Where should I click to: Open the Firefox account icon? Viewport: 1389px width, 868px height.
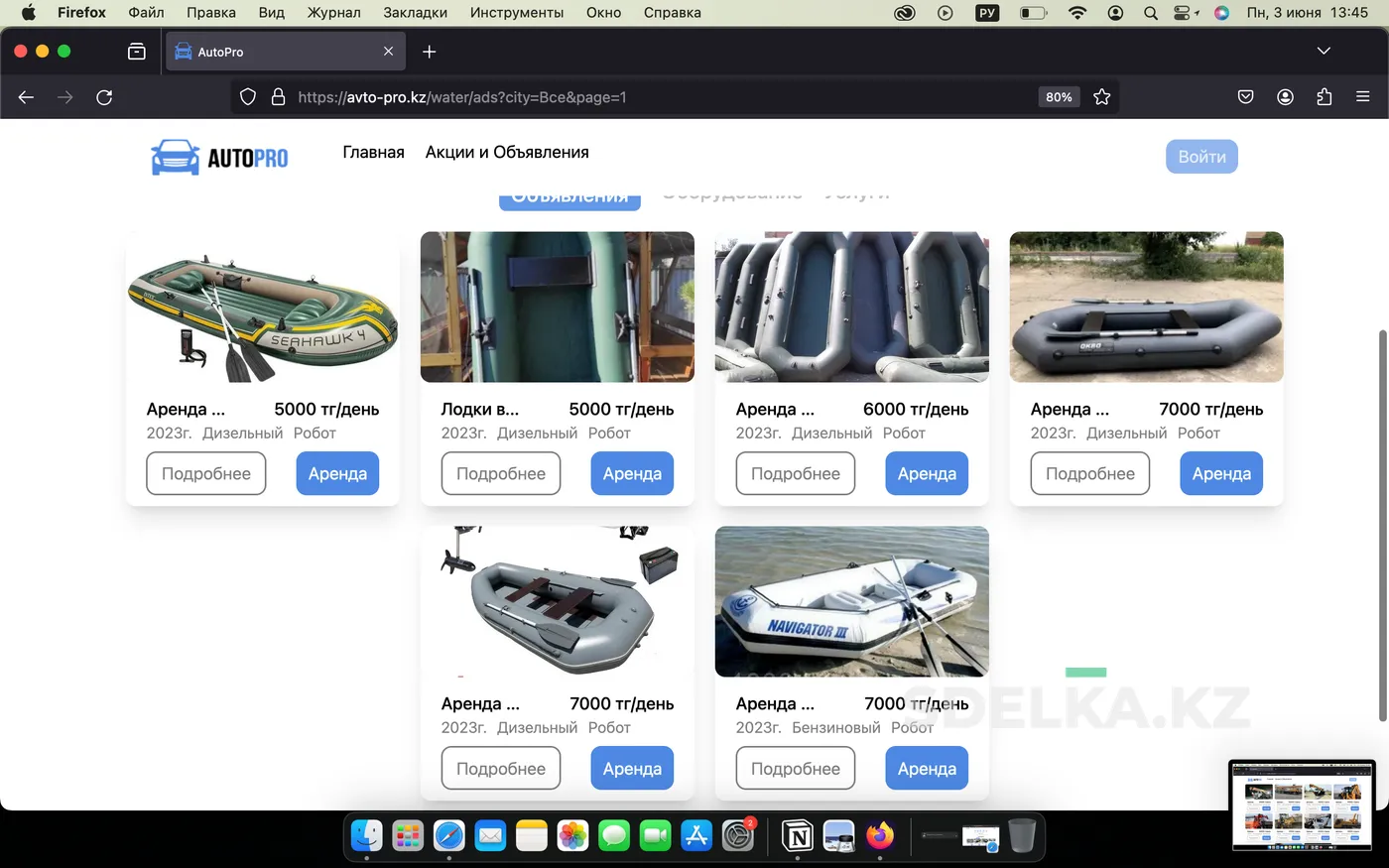click(x=1285, y=97)
